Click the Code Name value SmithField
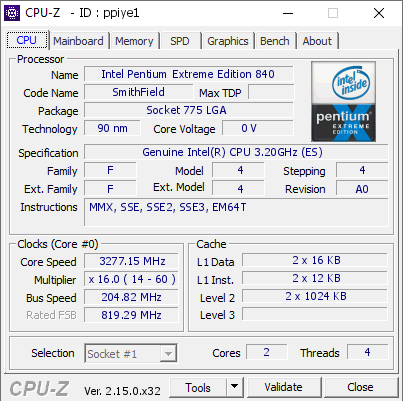The width and height of the screenshot is (403, 401). pyautogui.click(x=138, y=92)
